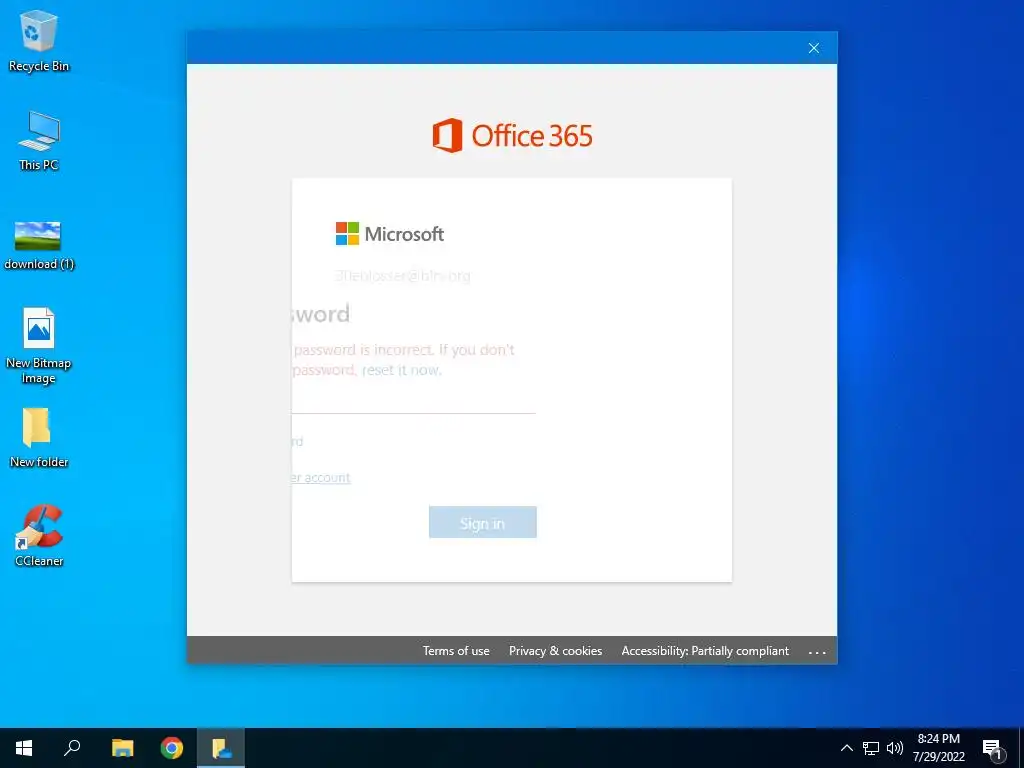Viewport: 1024px width, 768px height.
Task: Open taskbar search magnifier
Action: point(72,748)
